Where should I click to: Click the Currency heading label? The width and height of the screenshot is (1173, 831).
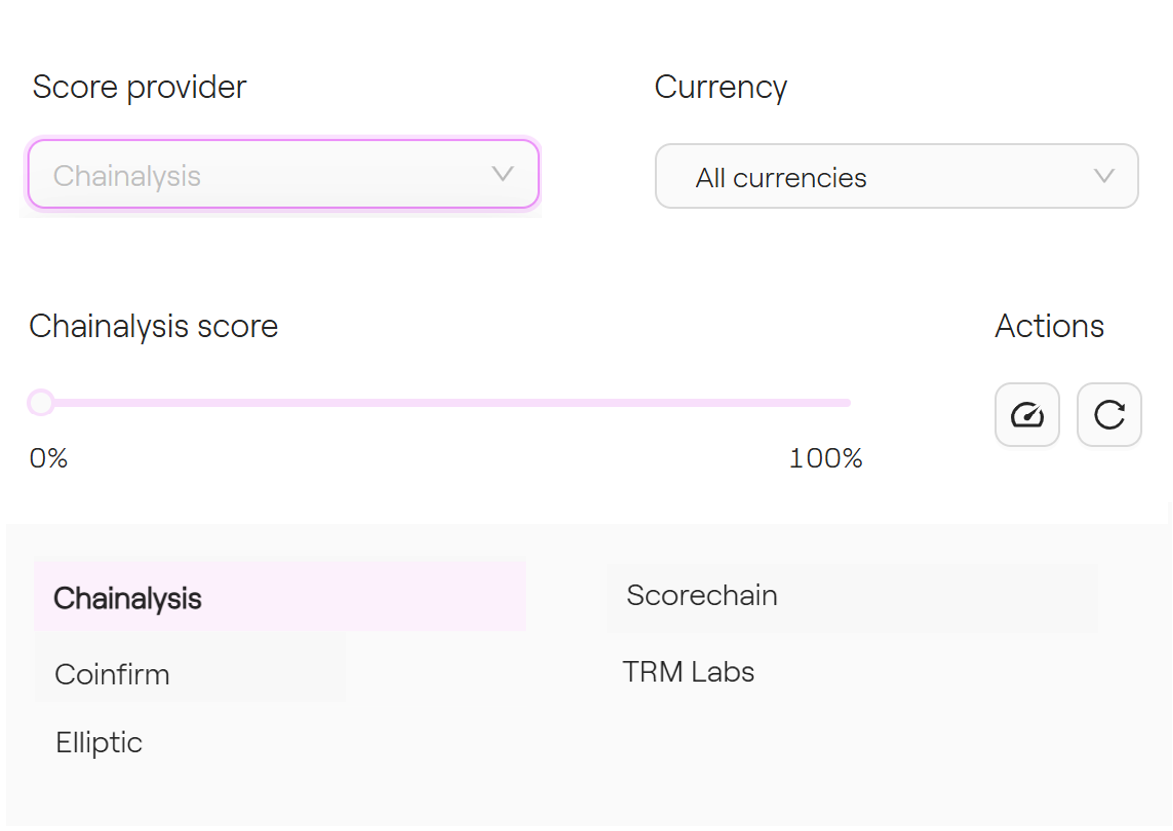[720, 87]
